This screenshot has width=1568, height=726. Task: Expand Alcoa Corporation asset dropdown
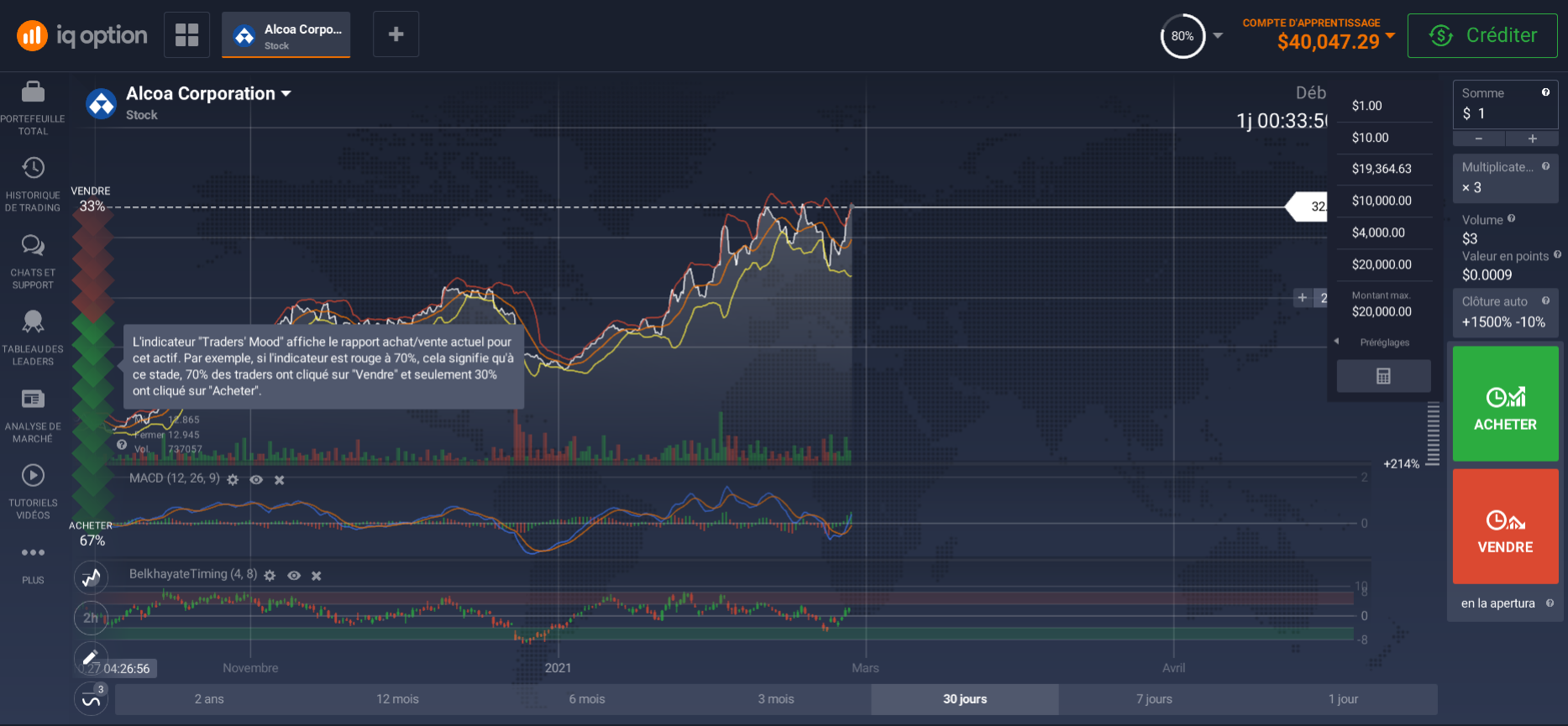(286, 94)
